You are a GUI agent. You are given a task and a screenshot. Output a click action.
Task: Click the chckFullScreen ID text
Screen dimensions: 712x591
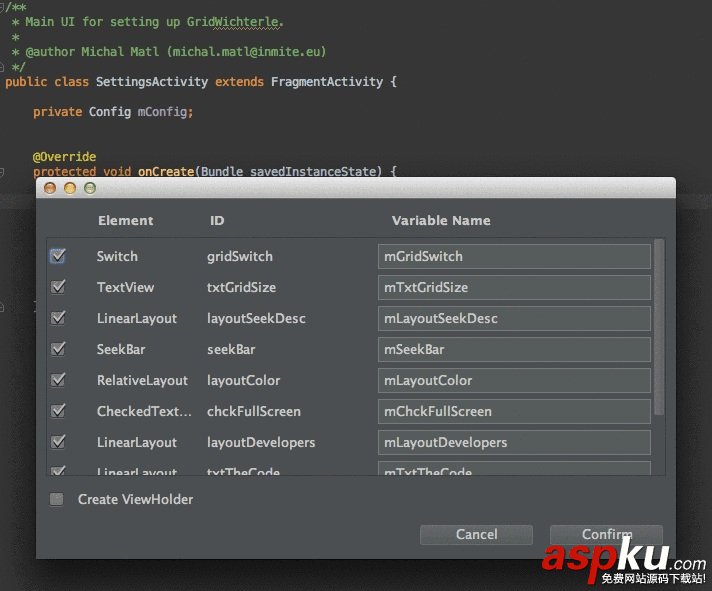(254, 411)
